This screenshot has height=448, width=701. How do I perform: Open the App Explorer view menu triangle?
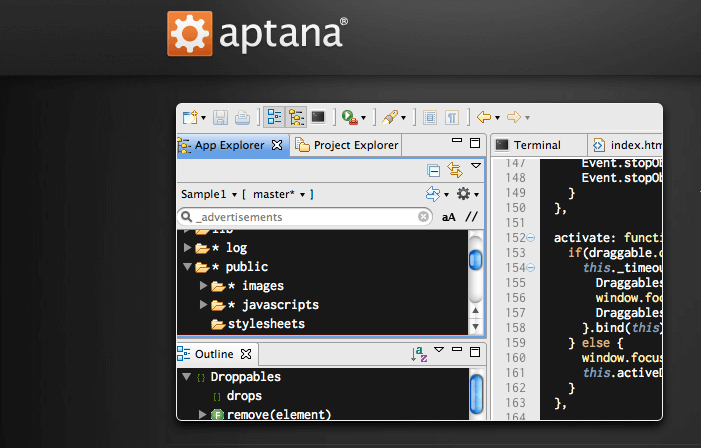click(x=476, y=166)
